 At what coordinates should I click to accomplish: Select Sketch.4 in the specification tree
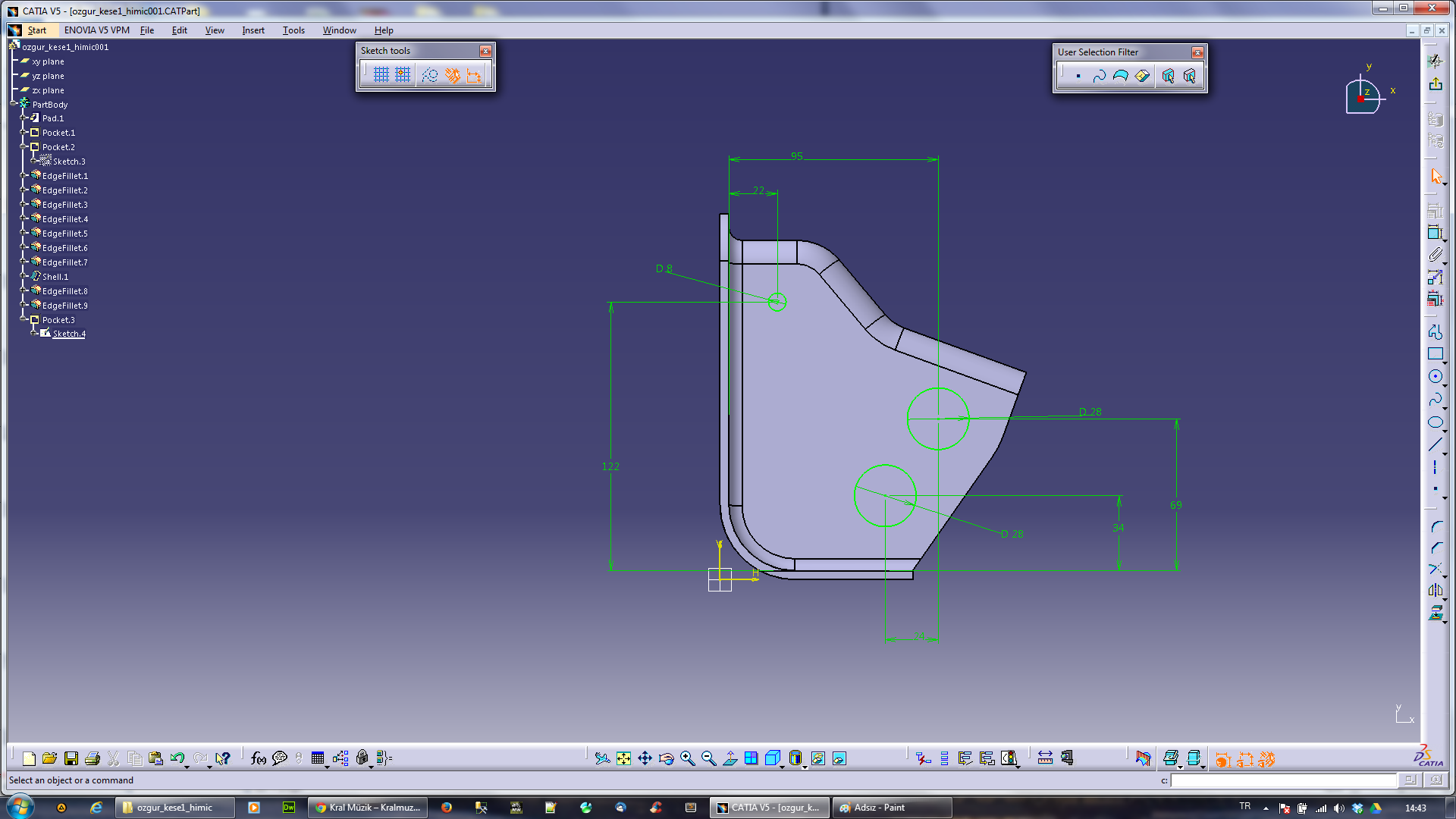coord(69,334)
